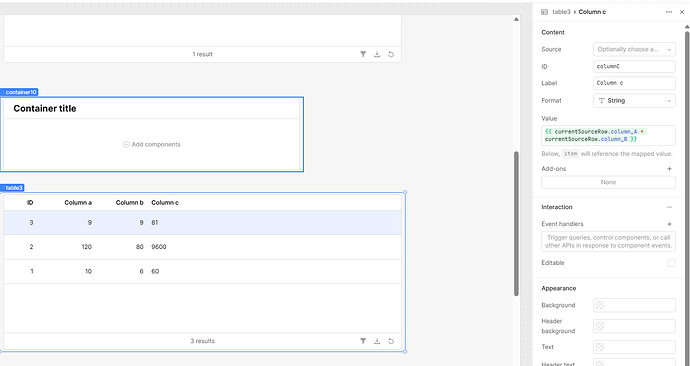Refresh table3 with the reload icon
Screen dimensions: 690x366
pos(391,341)
